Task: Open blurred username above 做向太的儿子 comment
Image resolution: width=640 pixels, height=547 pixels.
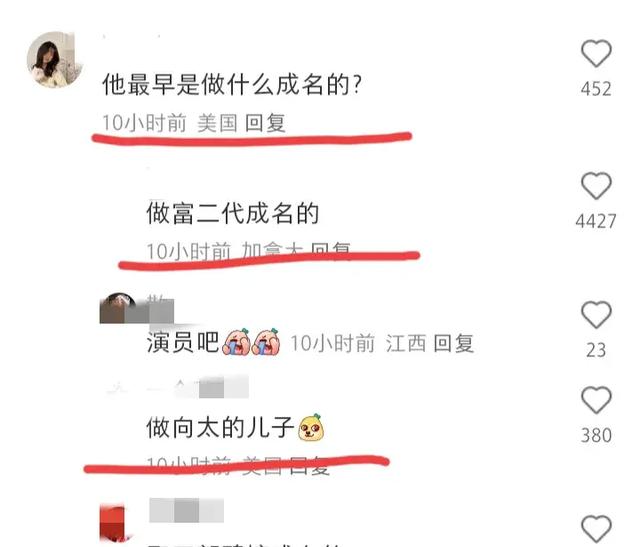Action: (198, 387)
